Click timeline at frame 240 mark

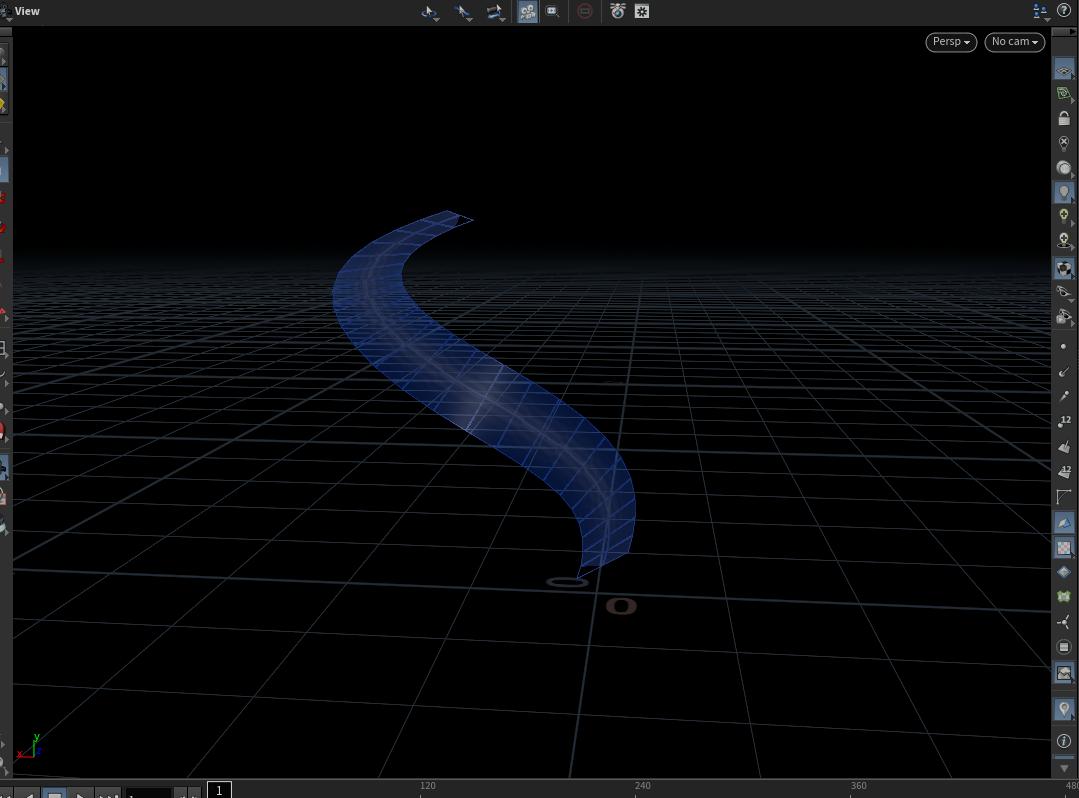642,787
